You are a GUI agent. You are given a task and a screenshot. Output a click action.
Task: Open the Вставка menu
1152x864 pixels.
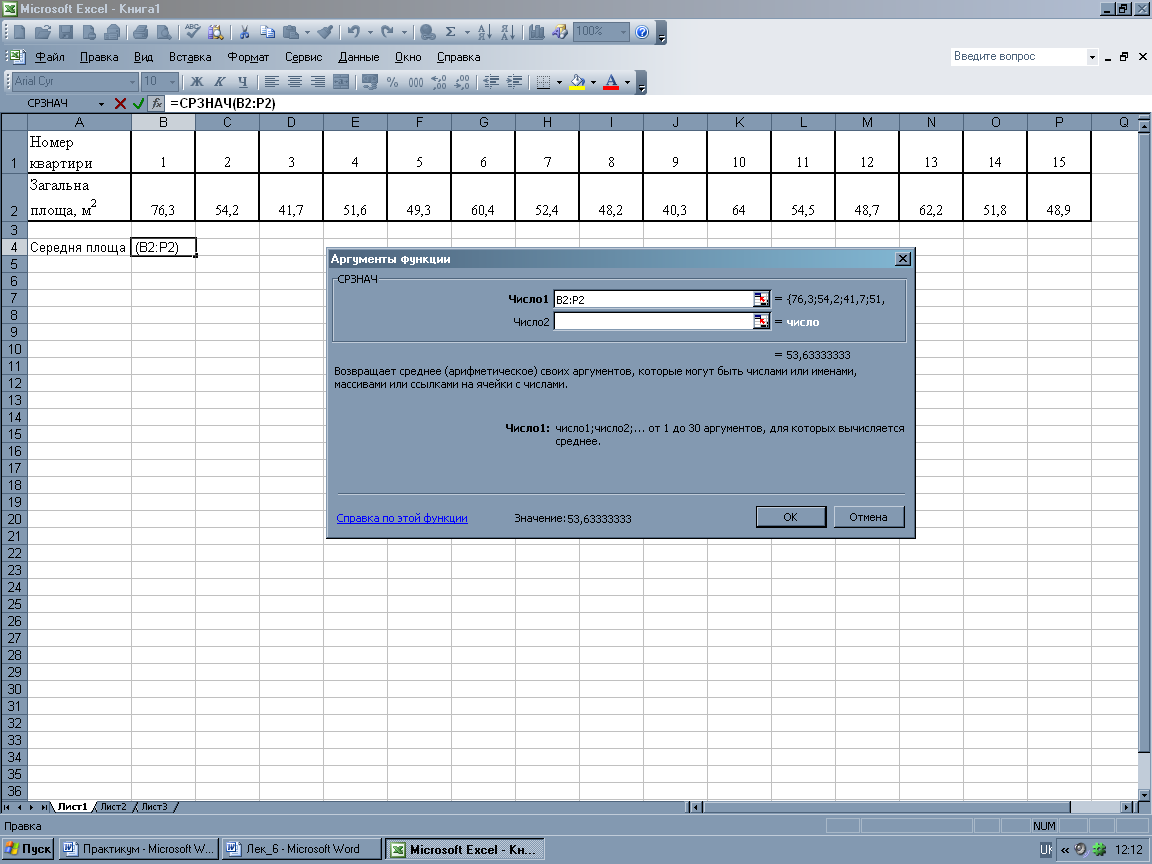pyautogui.click(x=190, y=57)
